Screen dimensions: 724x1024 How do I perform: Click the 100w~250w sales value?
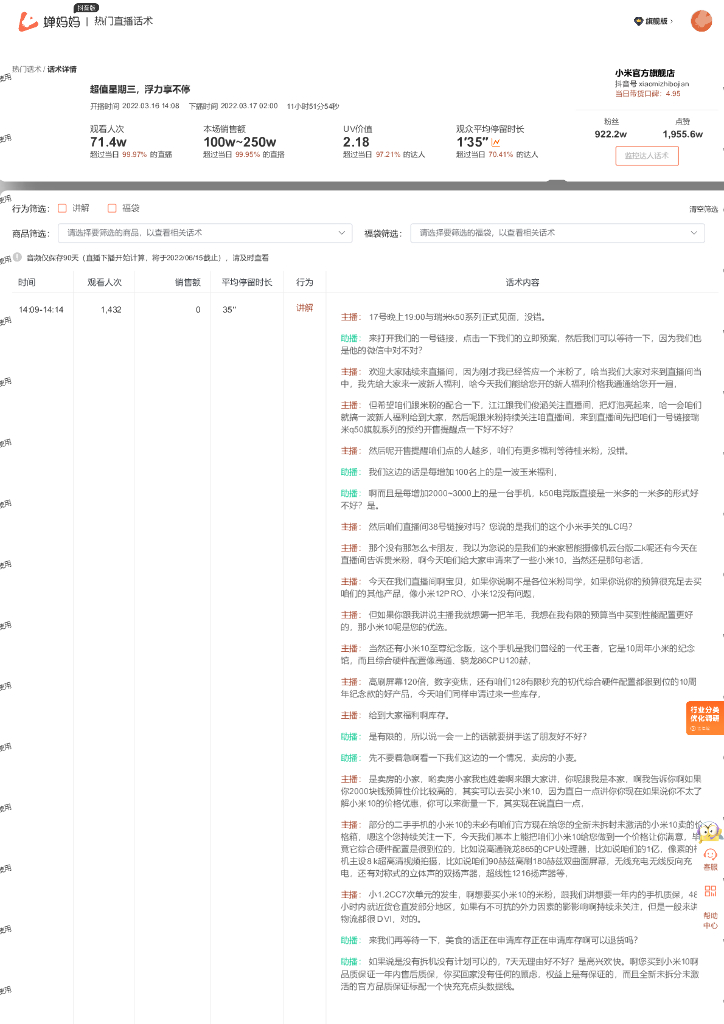pos(240,142)
